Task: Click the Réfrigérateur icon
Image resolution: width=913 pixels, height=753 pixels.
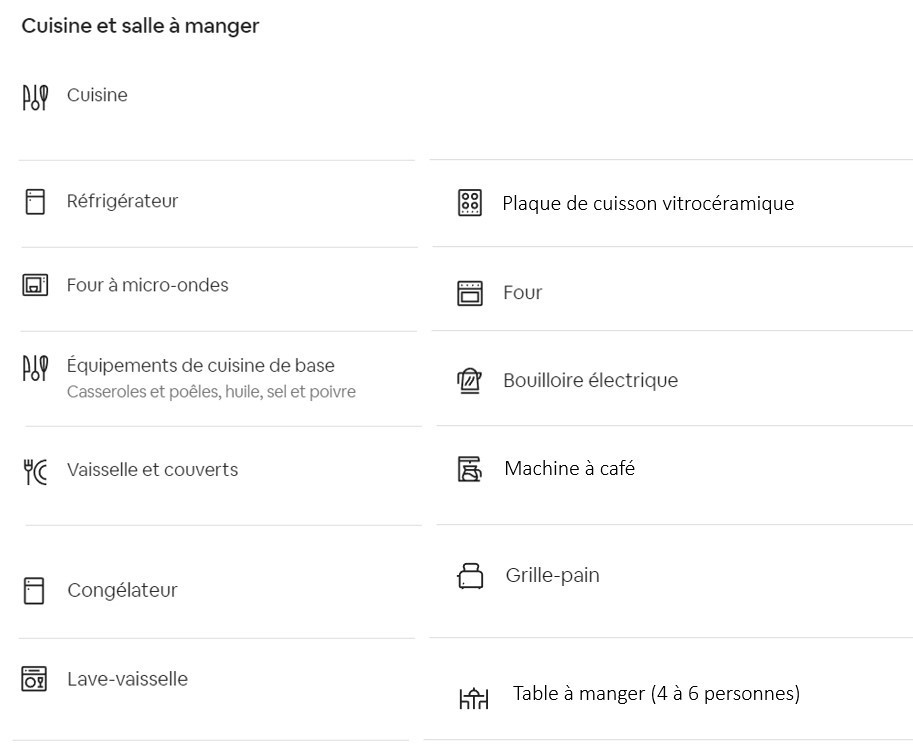Action: (35, 202)
